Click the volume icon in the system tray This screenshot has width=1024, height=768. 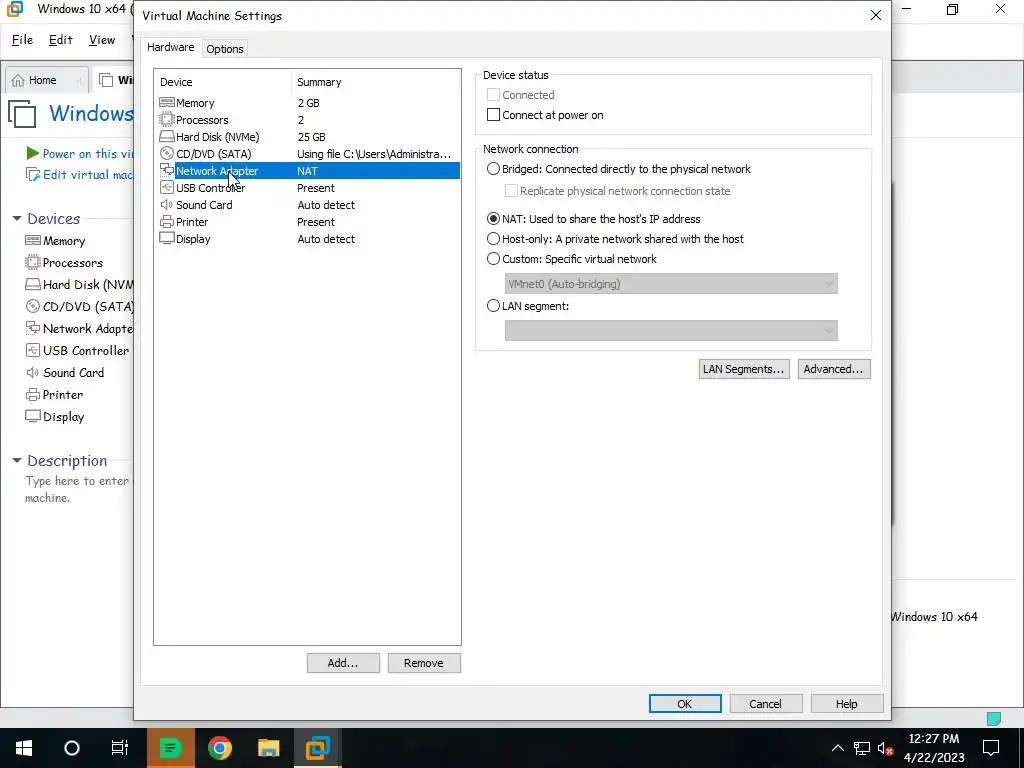tap(886, 748)
